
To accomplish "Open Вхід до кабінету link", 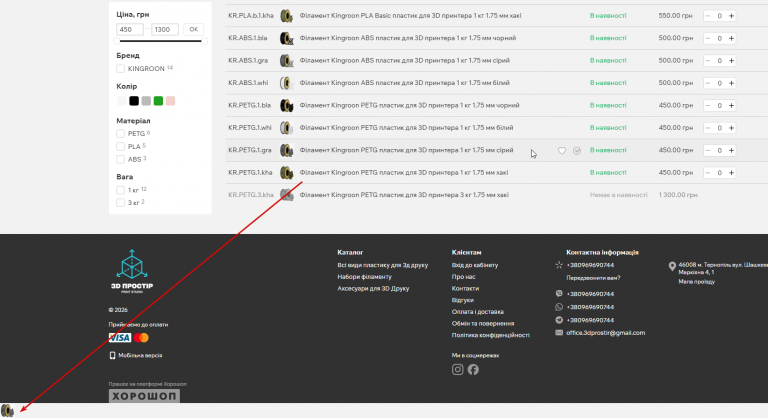I will click(475, 265).
